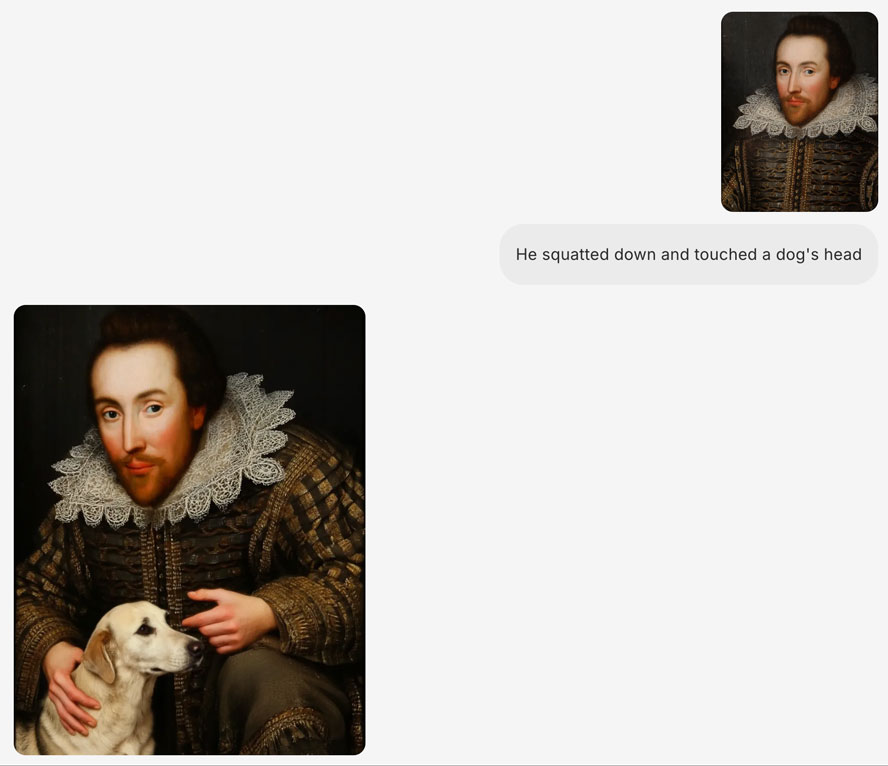The width and height of the screenshot is (888, 766).
Task: Open the generated image with the dog
Action: pos(190,530)
